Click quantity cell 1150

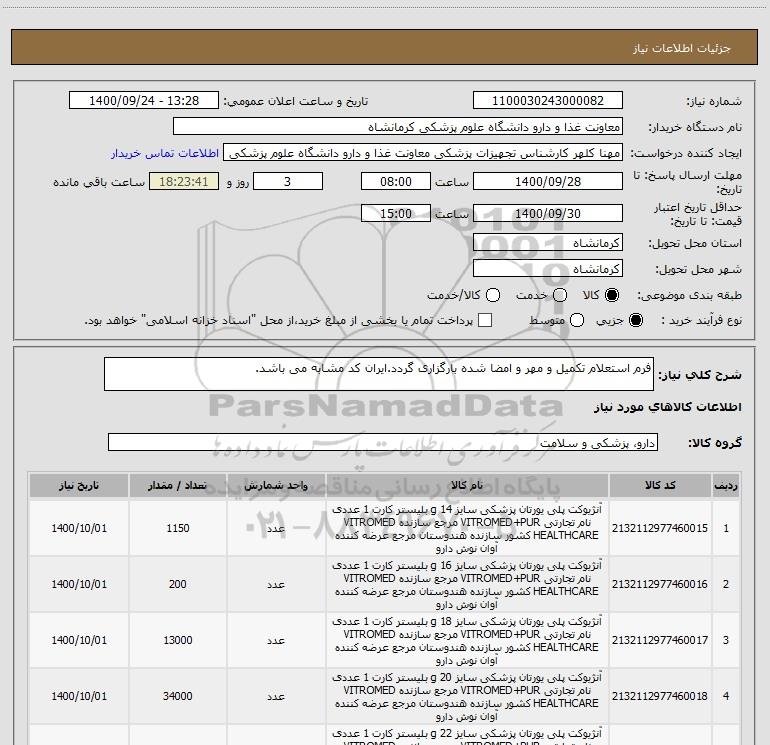click(178, 528)
